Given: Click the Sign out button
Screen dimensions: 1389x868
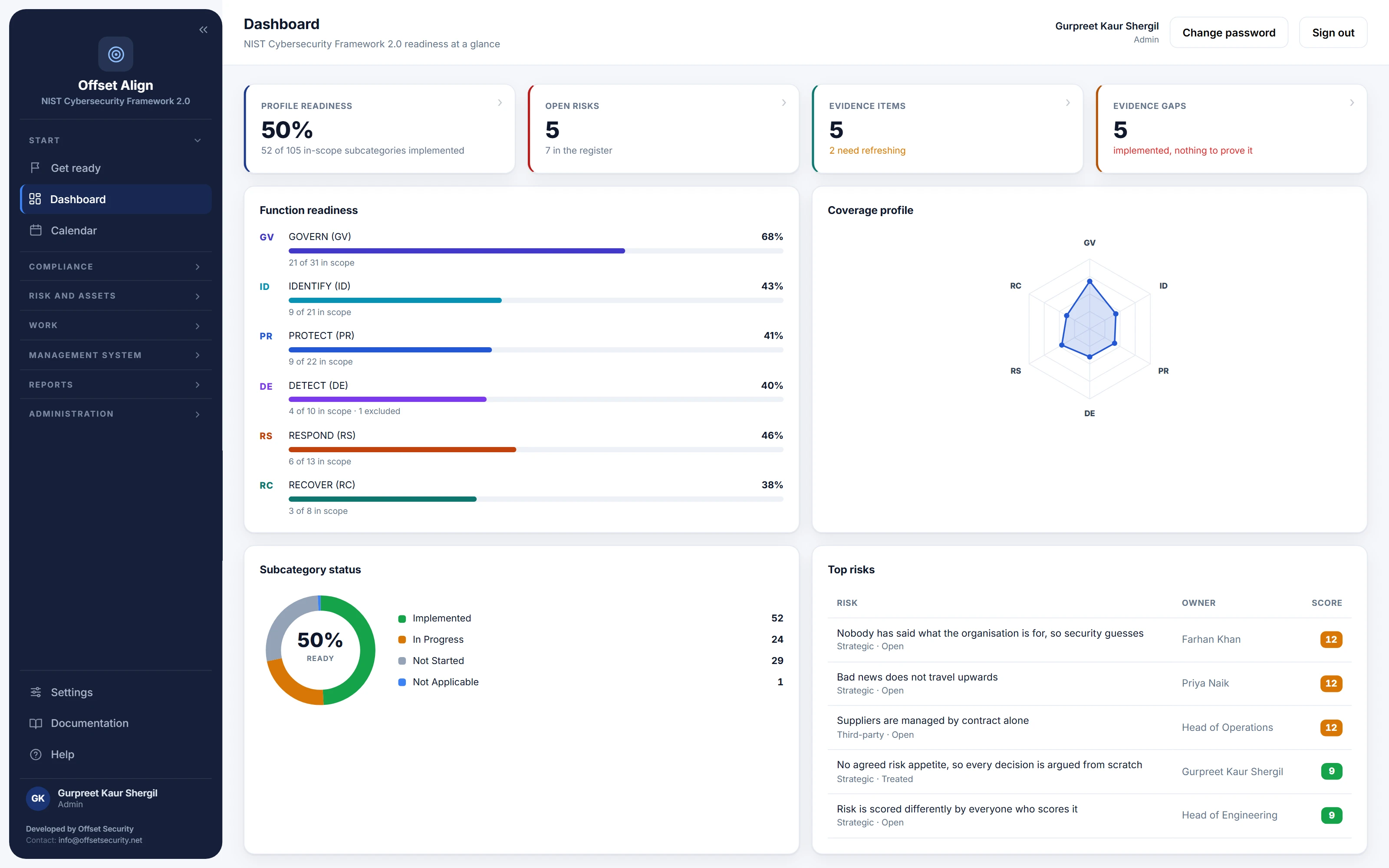Looking at the screenshot, I should point(1333,33).
